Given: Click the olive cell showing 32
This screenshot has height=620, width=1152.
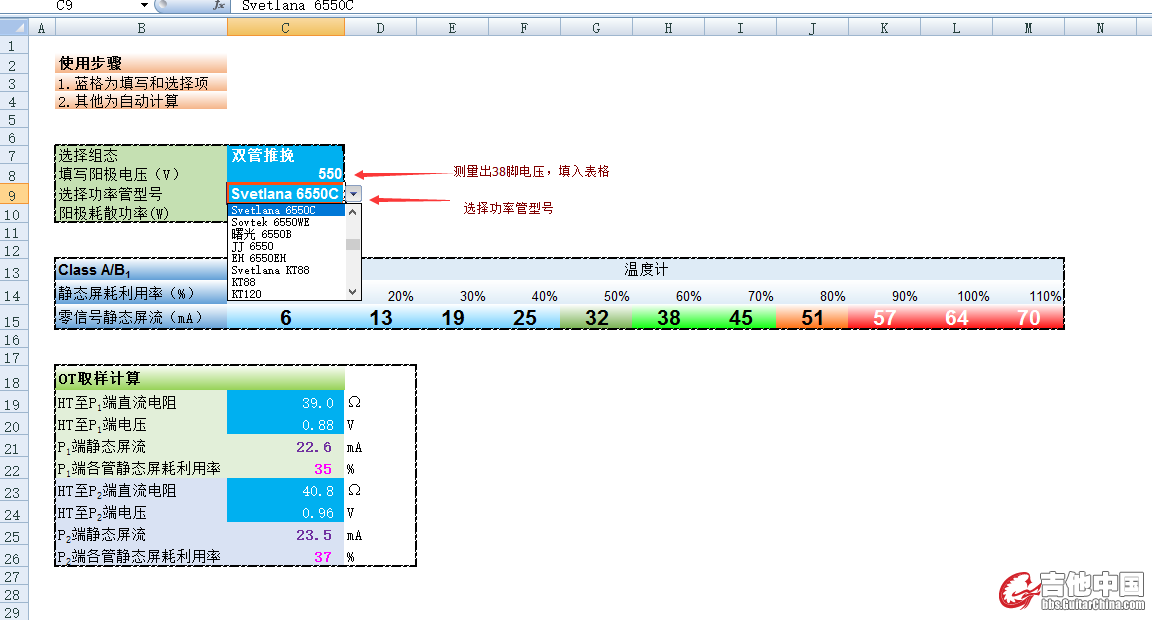Looking at the screenshot, I should coord(596,317).
